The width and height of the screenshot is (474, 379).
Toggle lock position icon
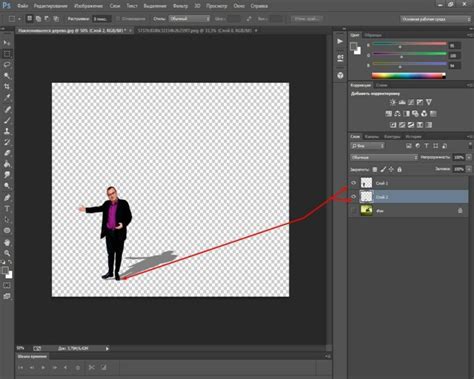tap(391, 169)
